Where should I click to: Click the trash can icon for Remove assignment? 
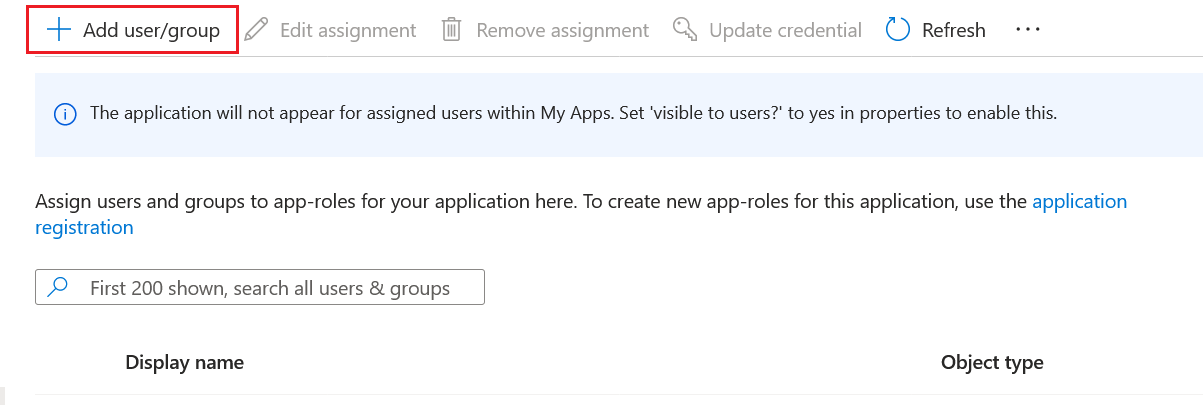tap(452, 30)
